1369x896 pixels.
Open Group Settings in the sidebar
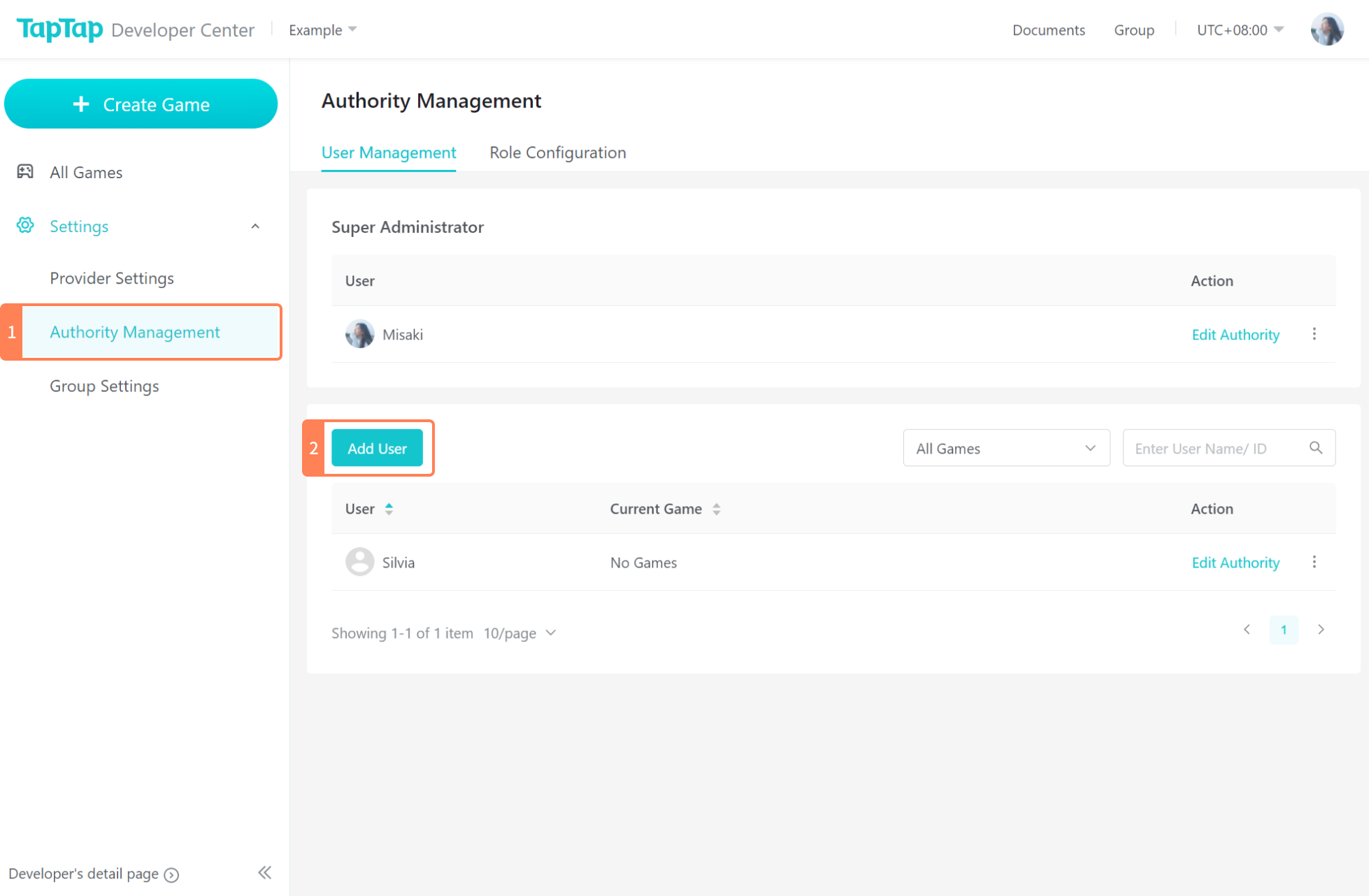104,386
